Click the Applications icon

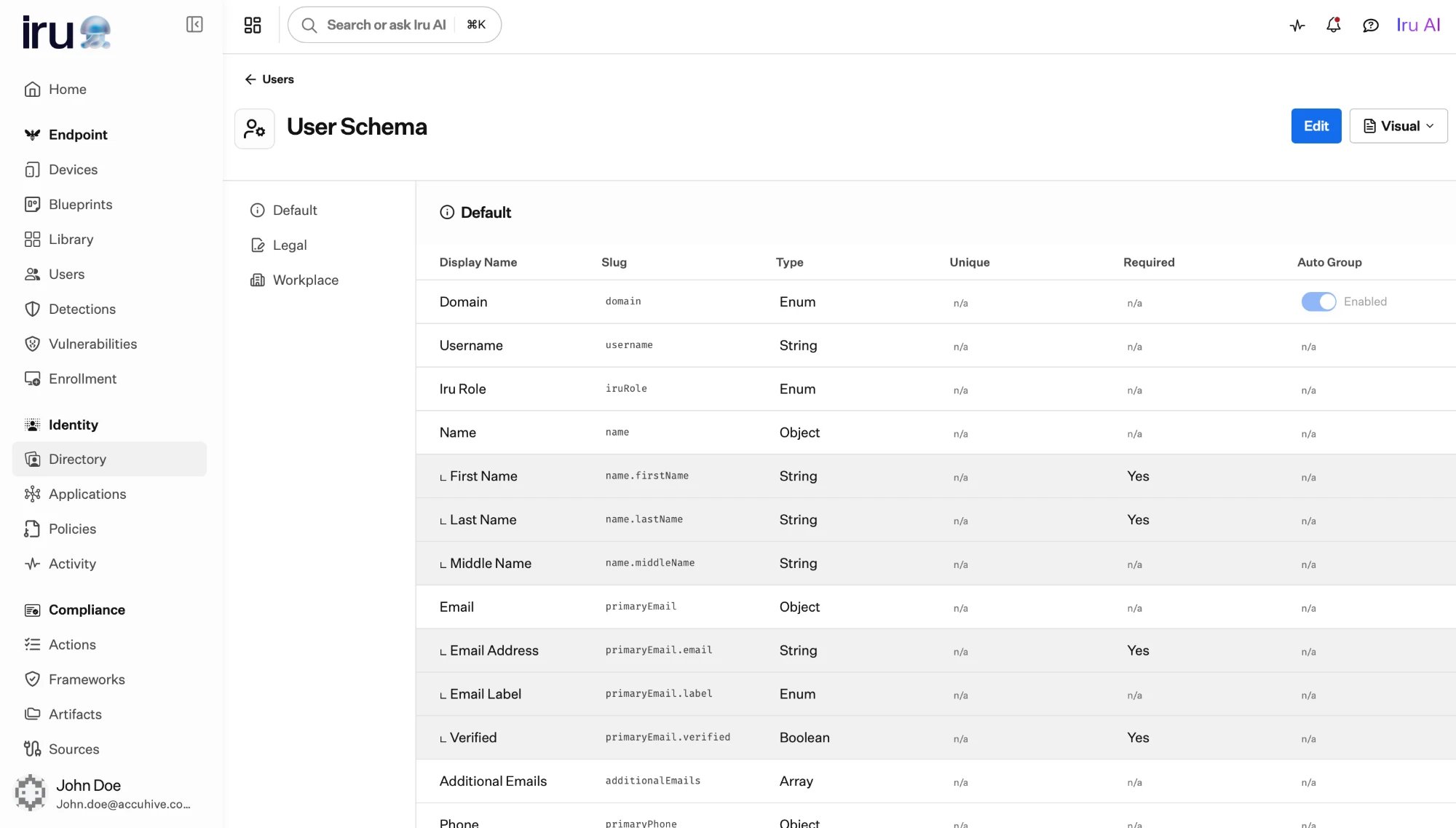(x=32, y=494)
